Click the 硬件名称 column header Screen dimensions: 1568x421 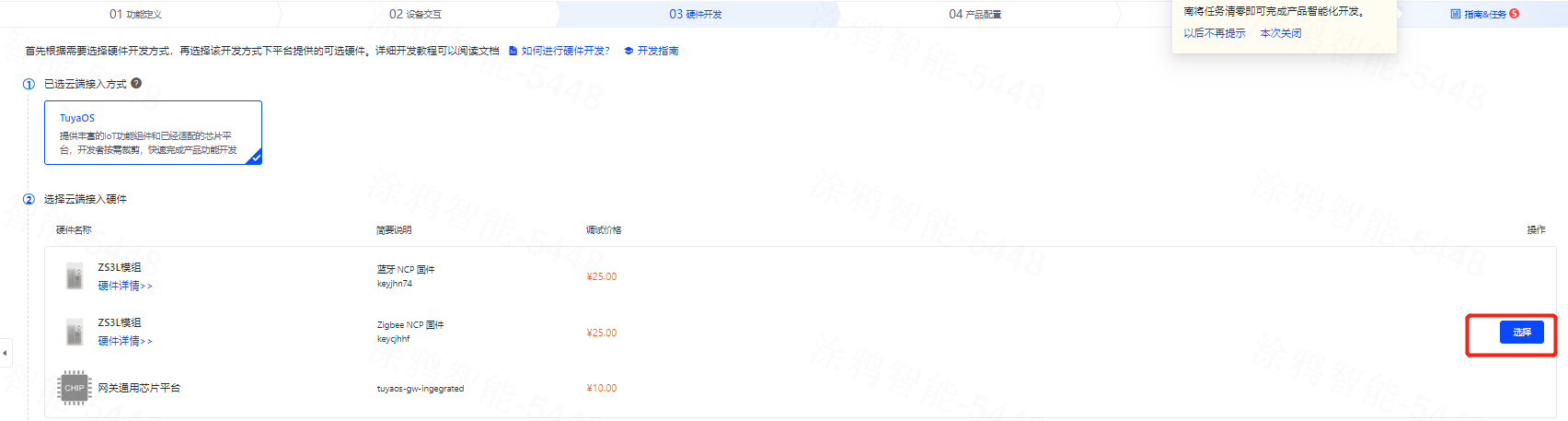coord(74,229)
